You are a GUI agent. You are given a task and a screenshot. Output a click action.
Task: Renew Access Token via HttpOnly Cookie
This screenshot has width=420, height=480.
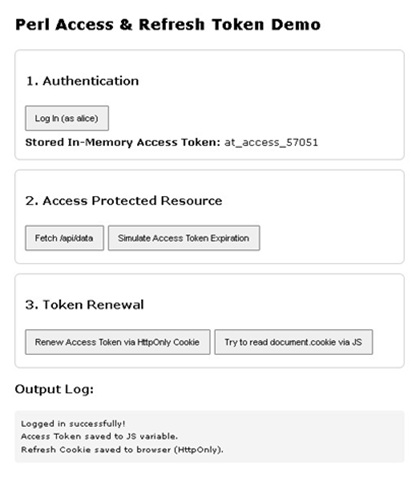pyautogui.click(x=117, y=342)
